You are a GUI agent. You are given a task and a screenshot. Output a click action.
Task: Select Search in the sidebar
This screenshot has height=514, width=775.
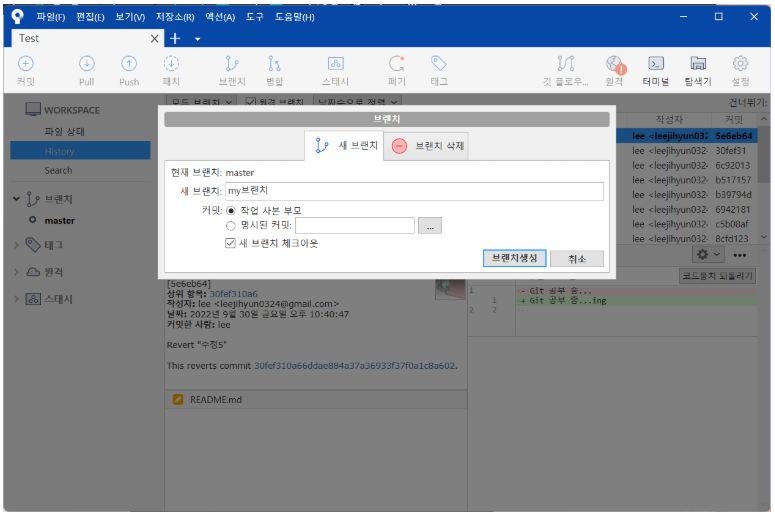(58, 171)
